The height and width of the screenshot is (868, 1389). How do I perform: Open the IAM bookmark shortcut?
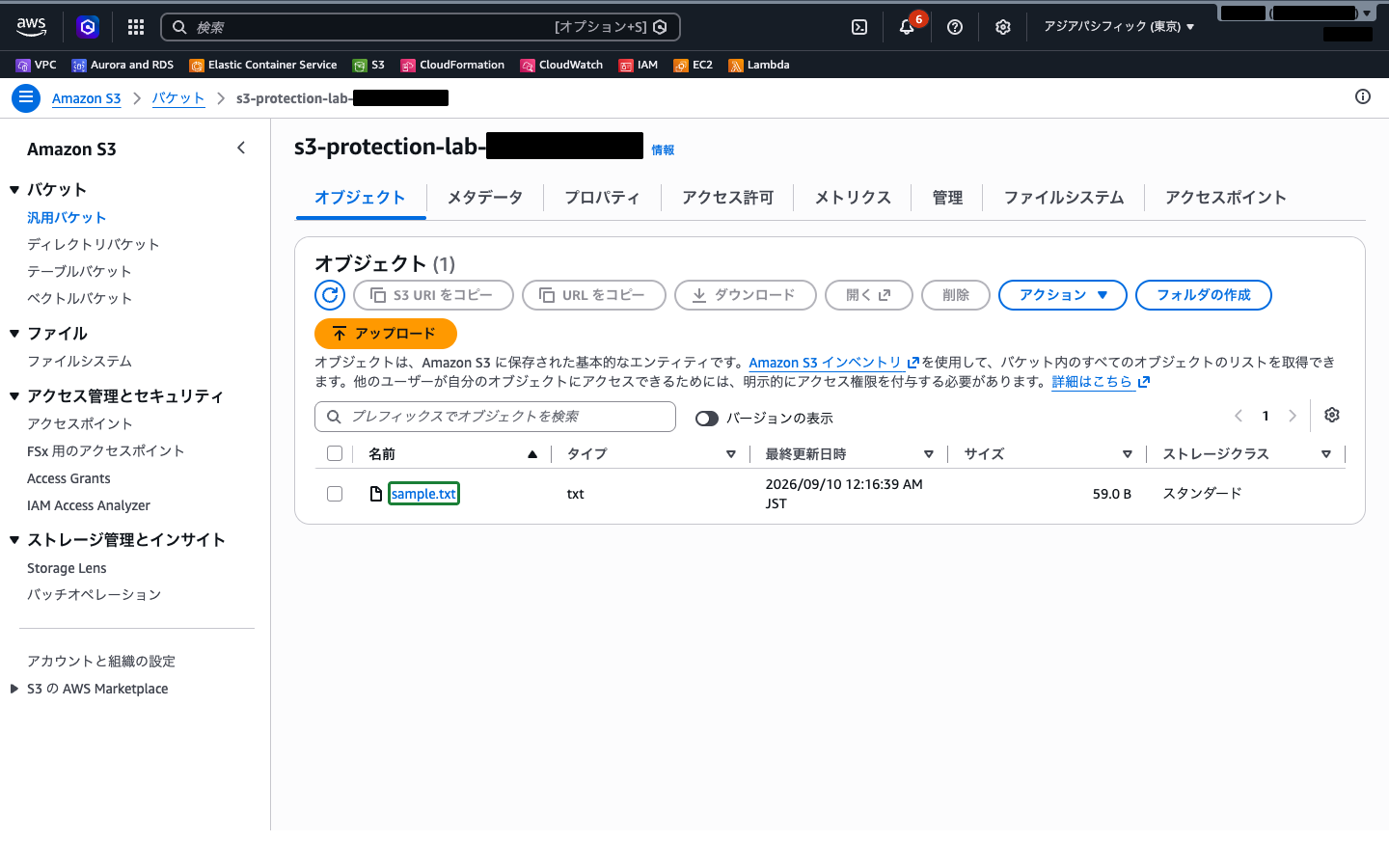[x=639, y=65]
